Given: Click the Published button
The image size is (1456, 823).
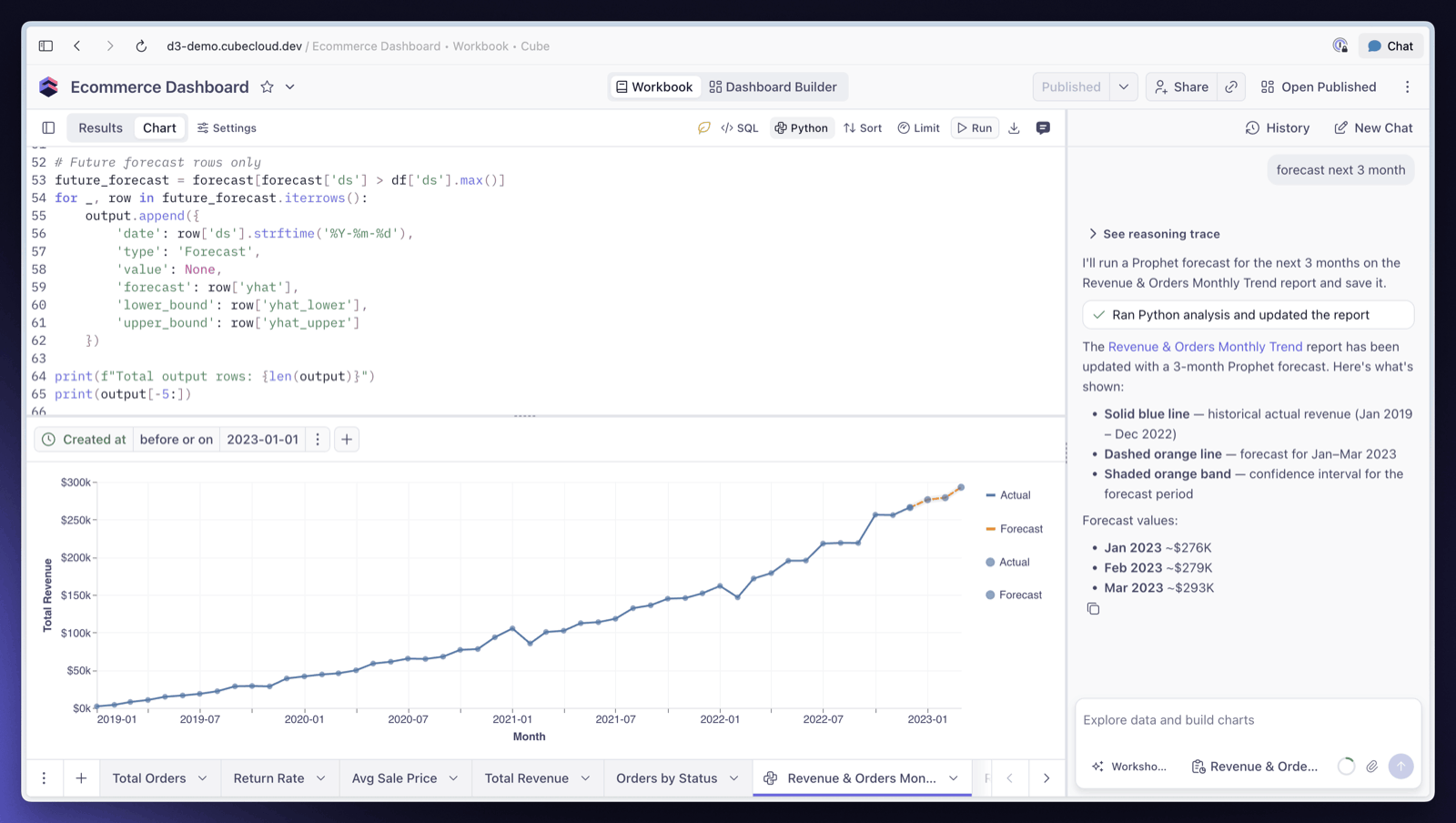Looking at the screenshot, I should (1071, 86).
